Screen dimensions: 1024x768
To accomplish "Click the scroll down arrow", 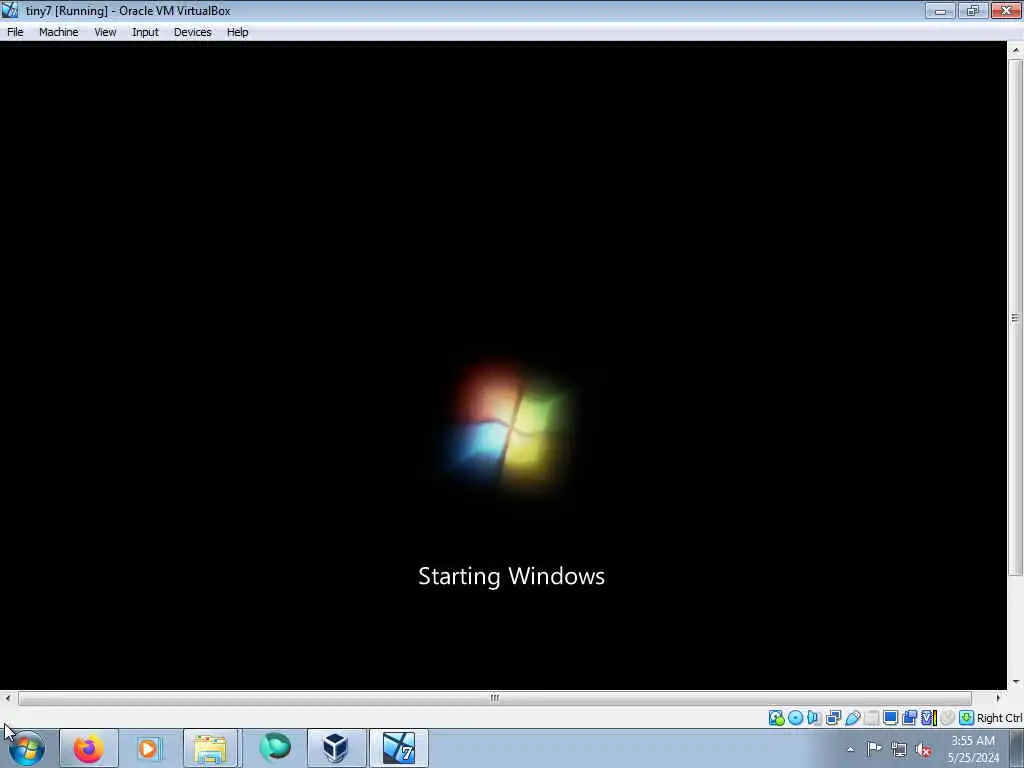I will click(x=1016, y=682).
